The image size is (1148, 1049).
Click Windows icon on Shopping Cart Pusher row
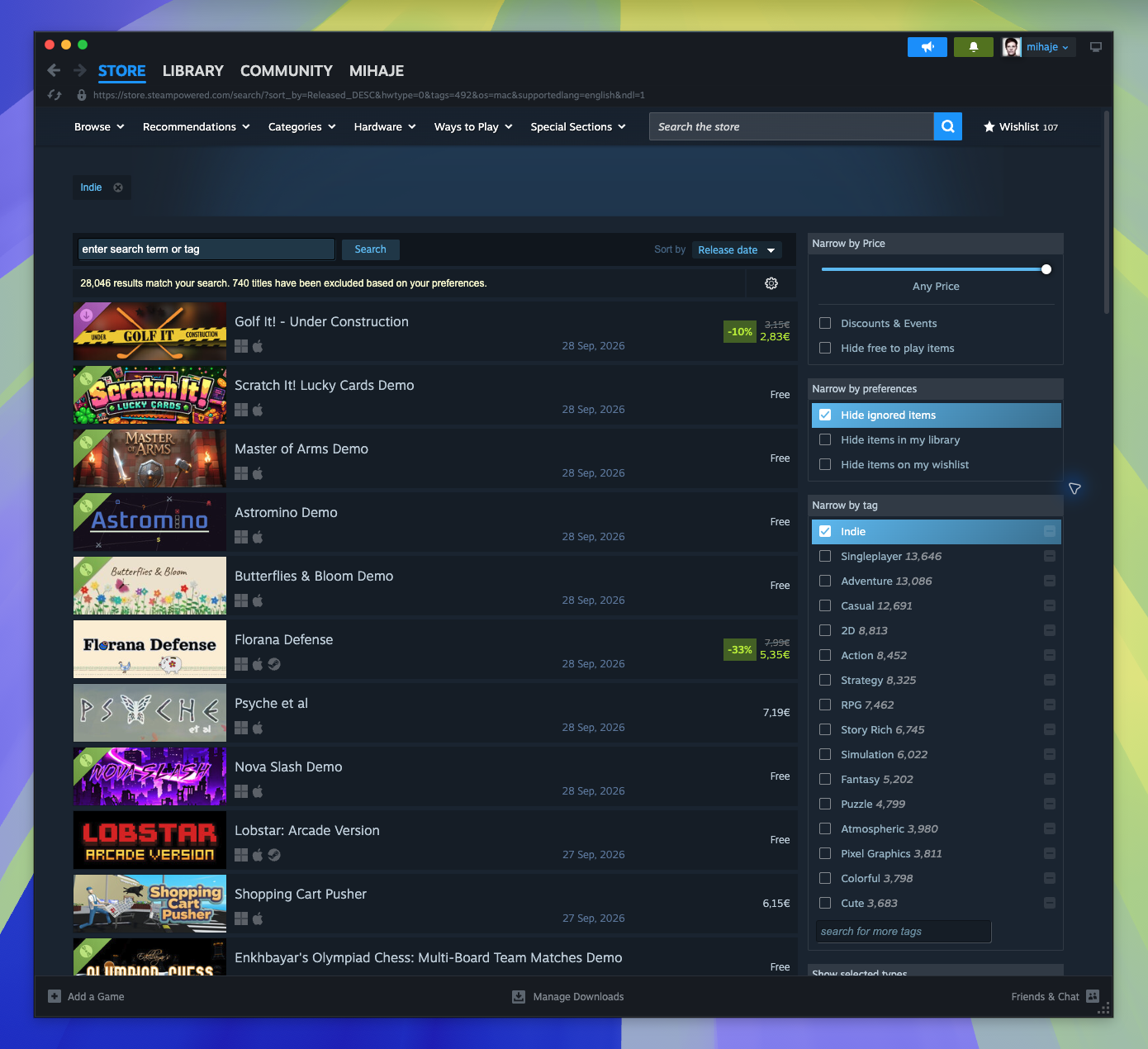(241, 918)
